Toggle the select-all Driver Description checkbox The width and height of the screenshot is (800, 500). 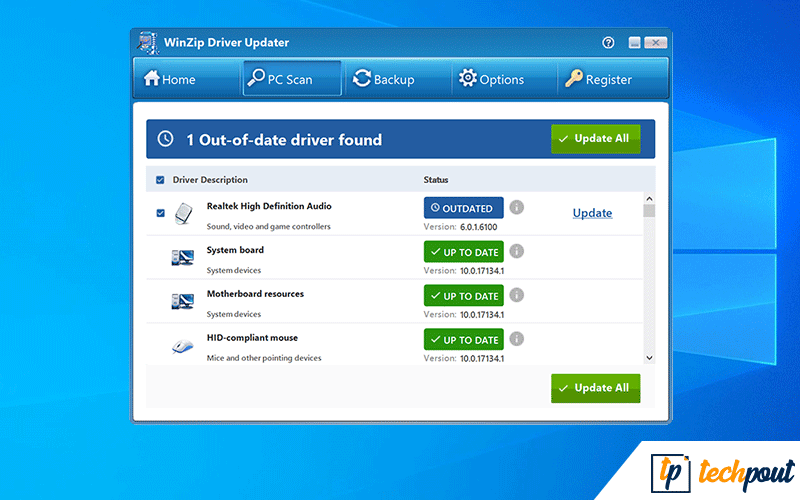[160, 180]
